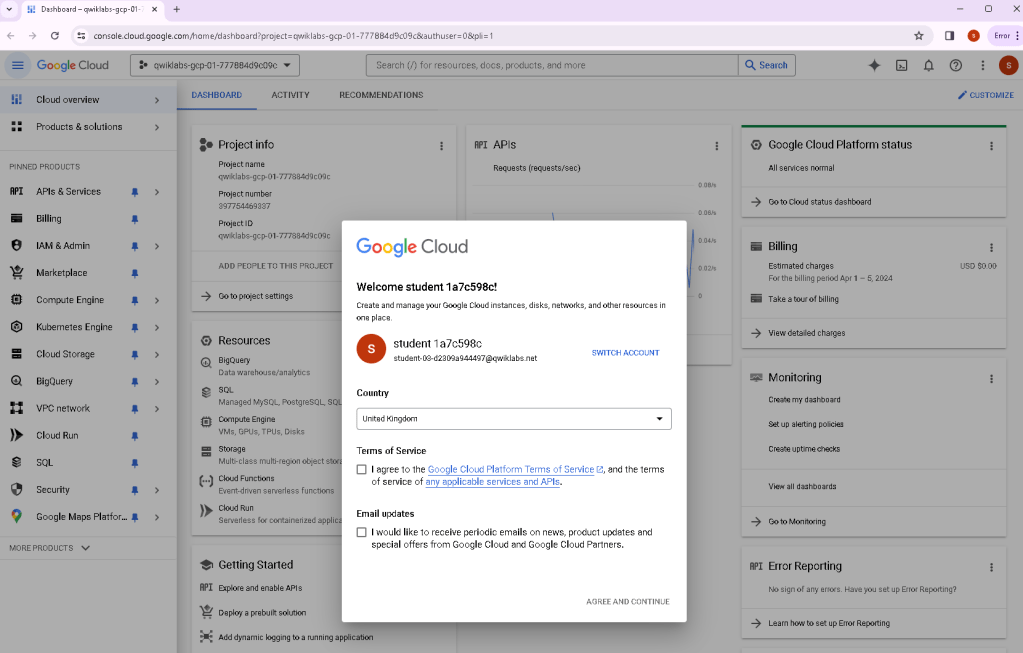Expand the Cloud overview submenu arrow
This screenshot has height=653, width=1023.
(x=157, y=100)
